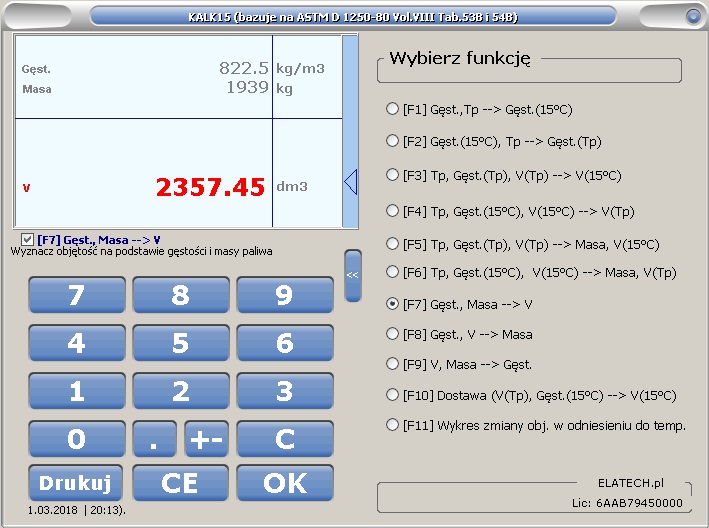The image size is (709, 528).
Task: Select the [F7] Gęst., Masa --> V radio button
Action: click(392, 304)
